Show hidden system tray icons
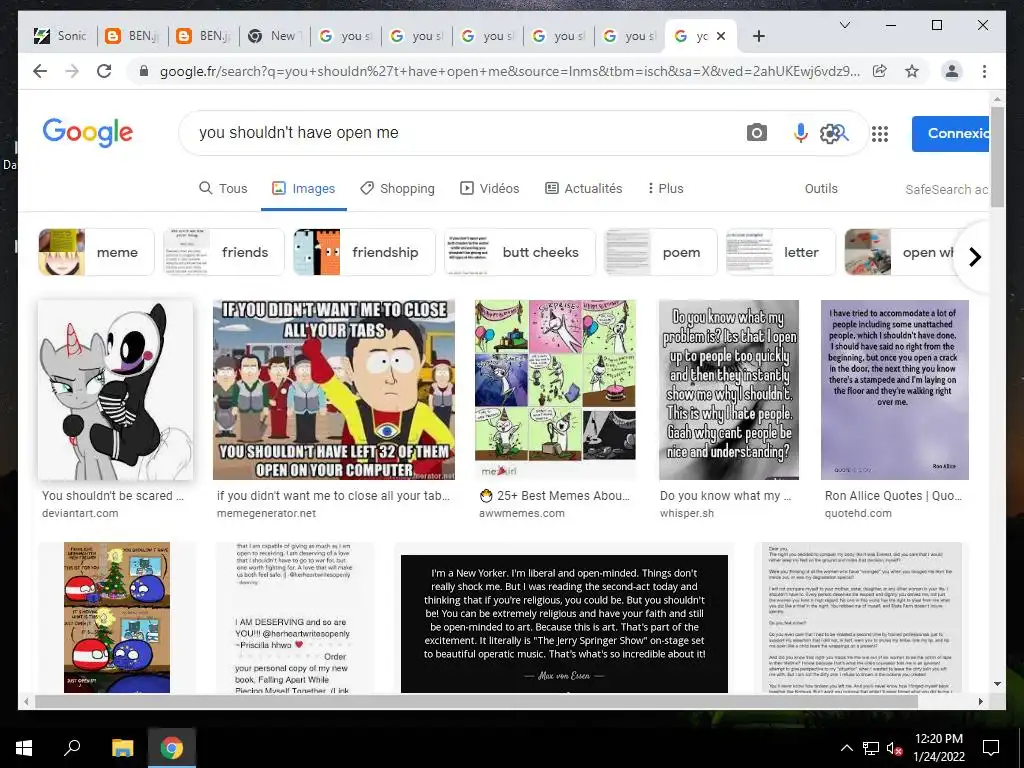The image size is (1024, 768). (846, 748)
